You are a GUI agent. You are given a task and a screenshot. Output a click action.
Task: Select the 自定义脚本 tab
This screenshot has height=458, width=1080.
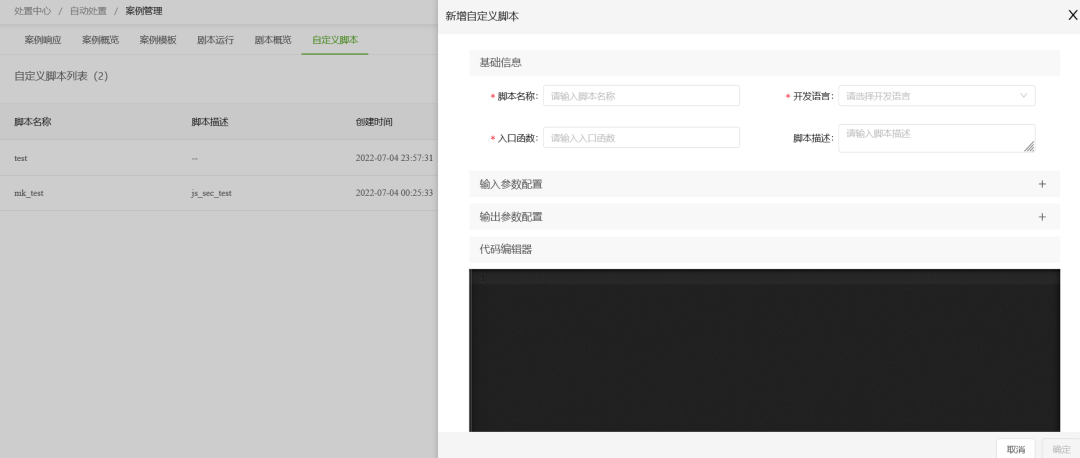tap(335, 40)
